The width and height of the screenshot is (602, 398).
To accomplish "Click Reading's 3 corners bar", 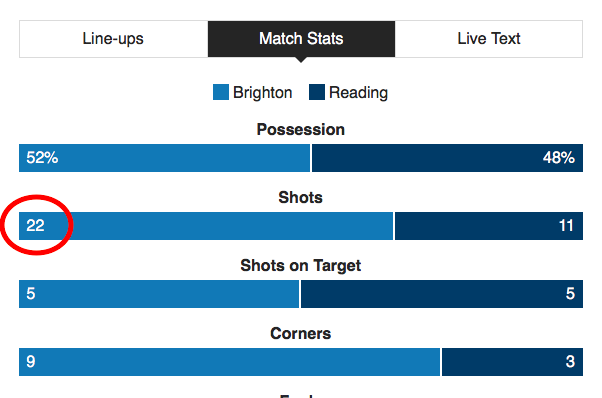I will 512,362.
